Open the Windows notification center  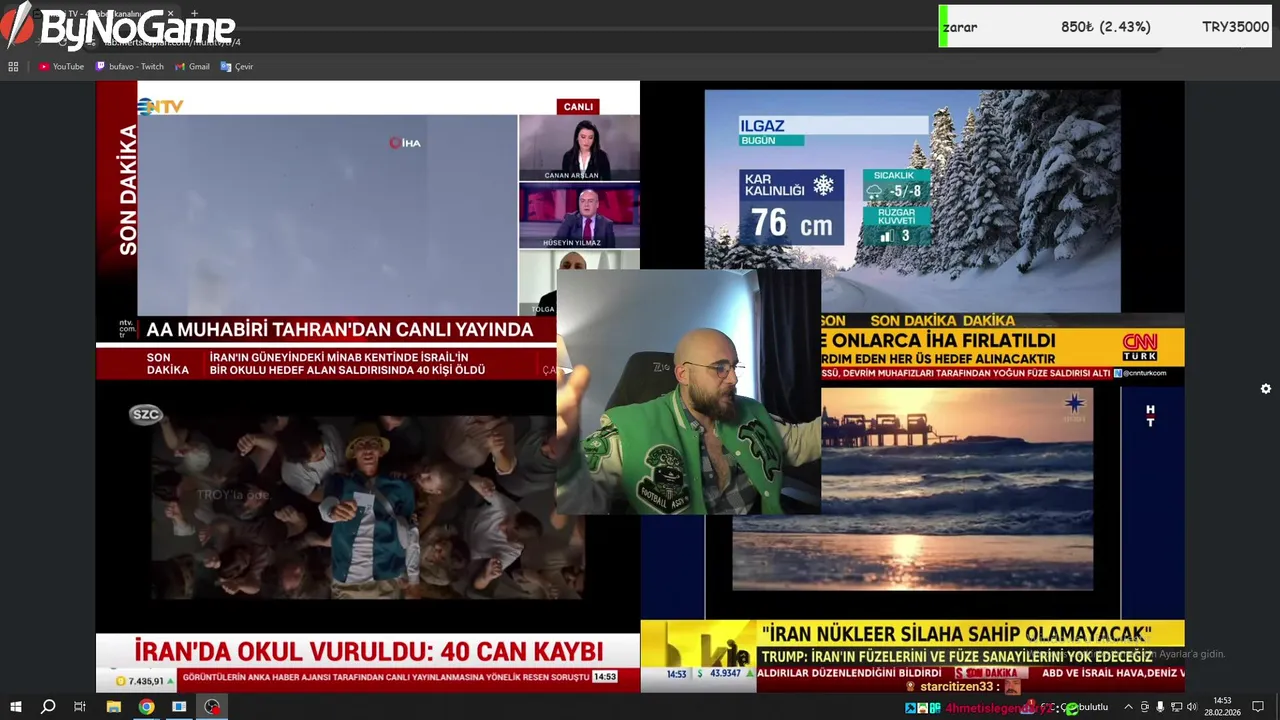1259,707
